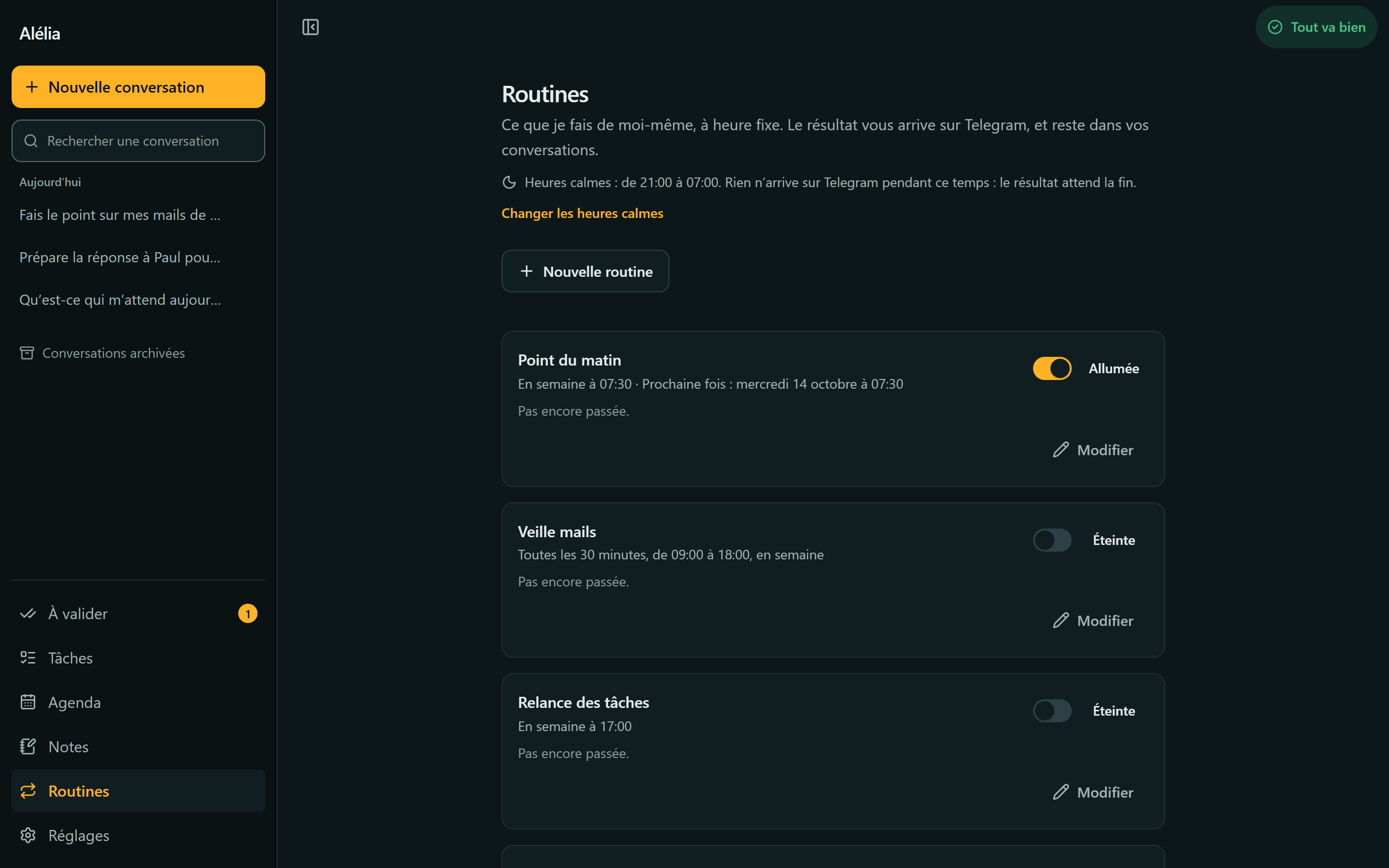
Task: Open Agenda from the sidebar
Action: [x=138, y=702]
